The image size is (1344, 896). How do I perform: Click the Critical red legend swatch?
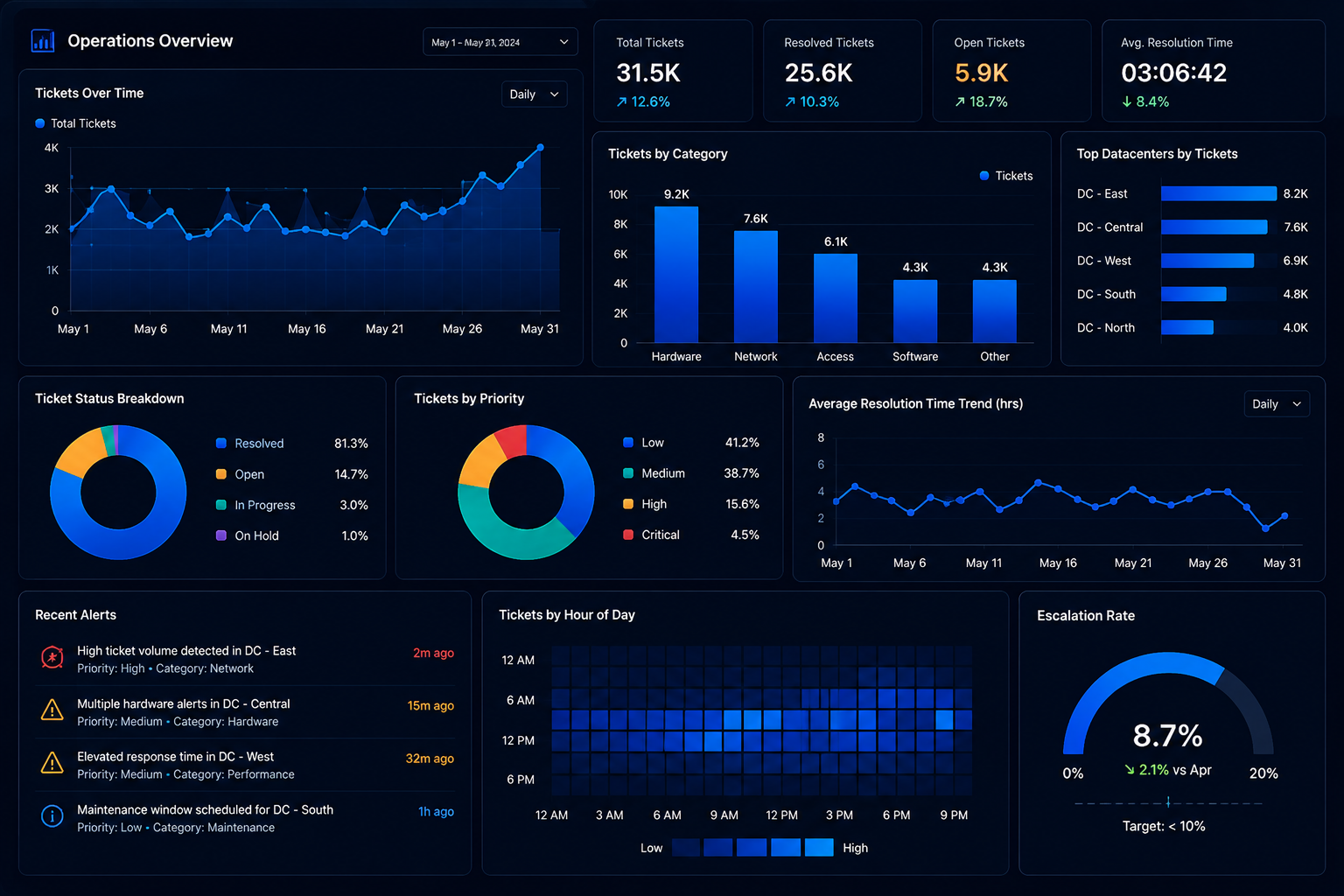pos(628,535)
